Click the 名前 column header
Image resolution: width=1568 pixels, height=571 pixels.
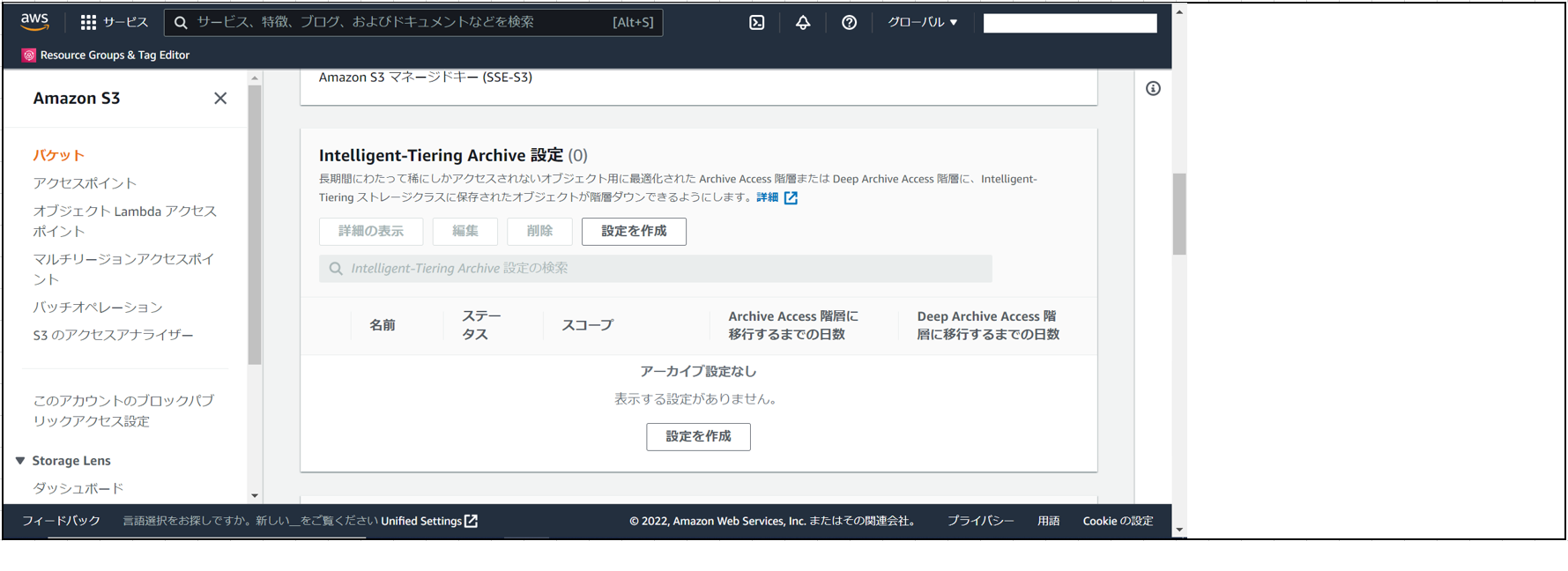click(383, 325)
